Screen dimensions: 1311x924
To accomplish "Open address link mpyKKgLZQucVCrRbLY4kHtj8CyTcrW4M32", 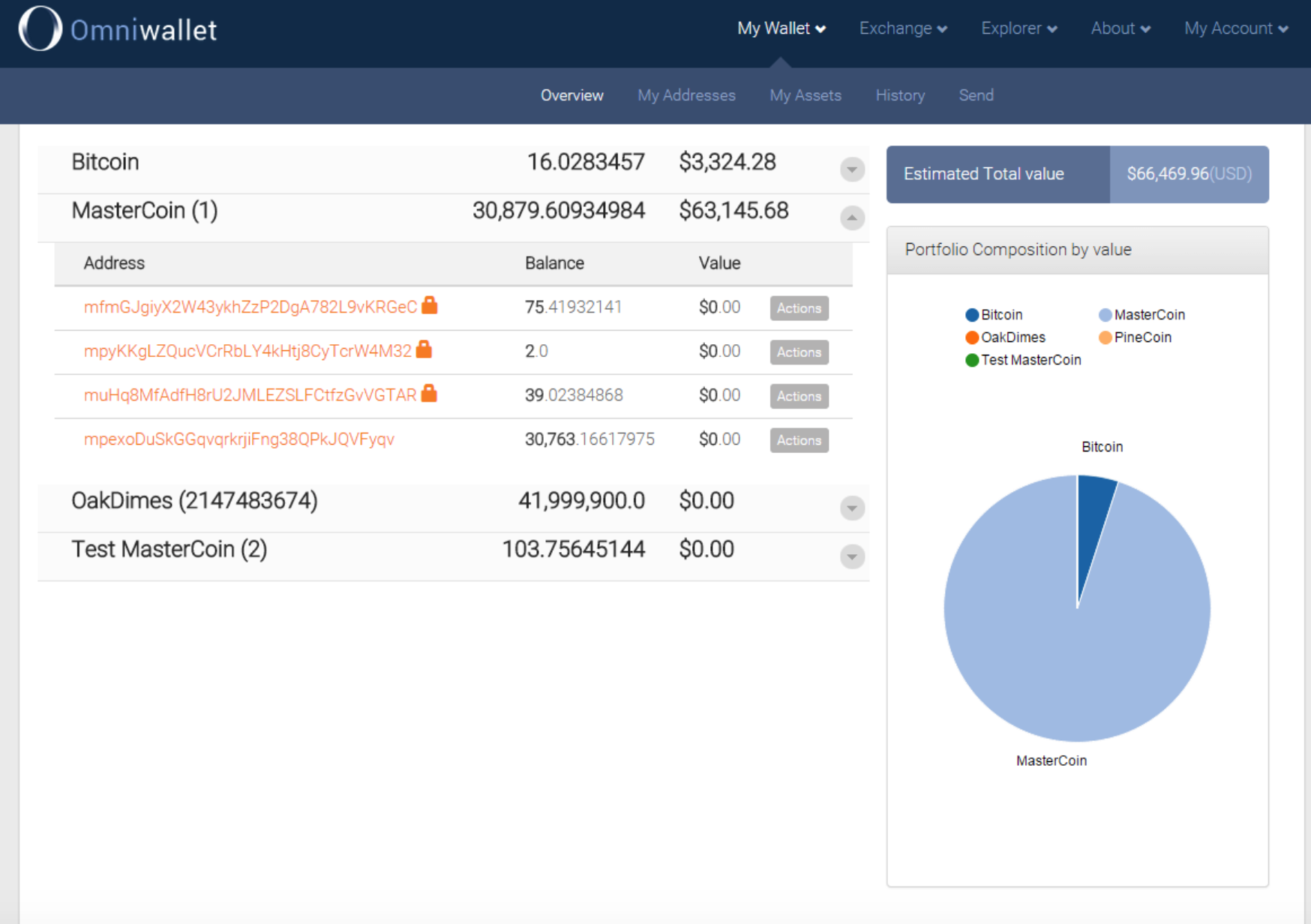I will [247, 351].
